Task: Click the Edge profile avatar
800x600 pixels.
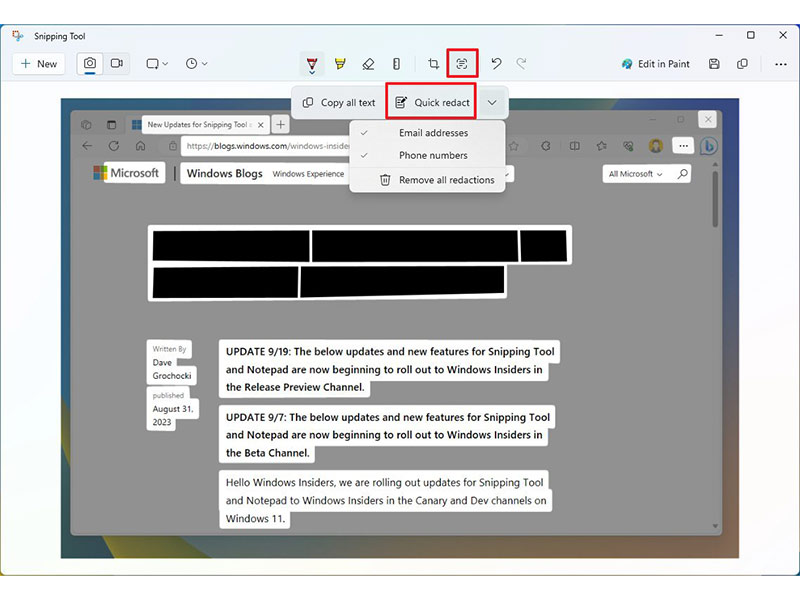Action: (x=656, y=146)
